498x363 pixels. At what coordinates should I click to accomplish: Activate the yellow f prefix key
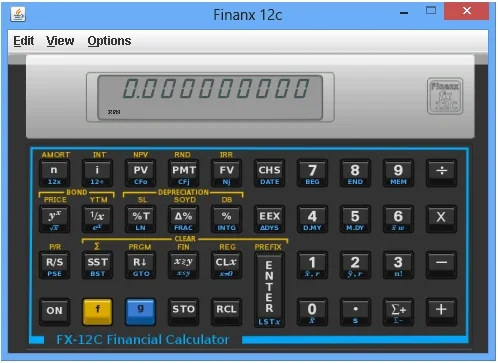click(97, 312)
